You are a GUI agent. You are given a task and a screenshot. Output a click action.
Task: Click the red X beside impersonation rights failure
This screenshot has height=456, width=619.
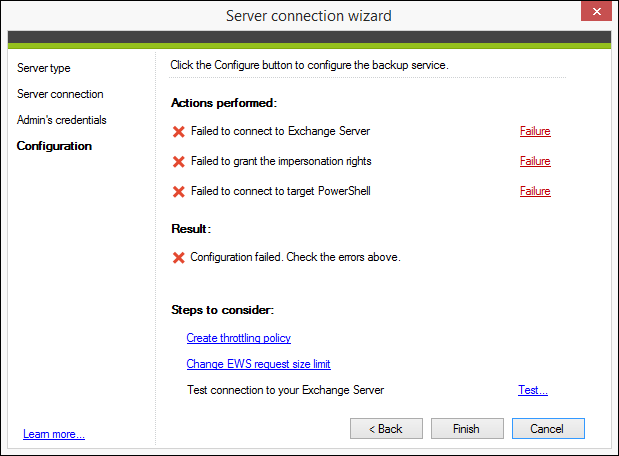(178, 161)
